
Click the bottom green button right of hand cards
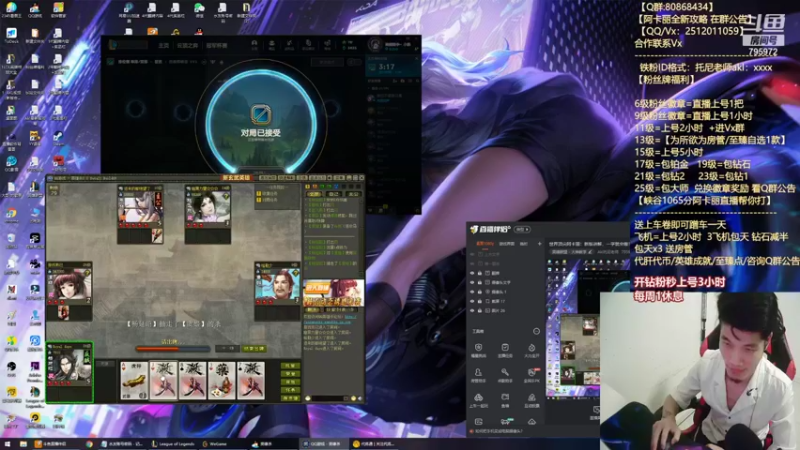pyautogui.click(x=291, y=398)
